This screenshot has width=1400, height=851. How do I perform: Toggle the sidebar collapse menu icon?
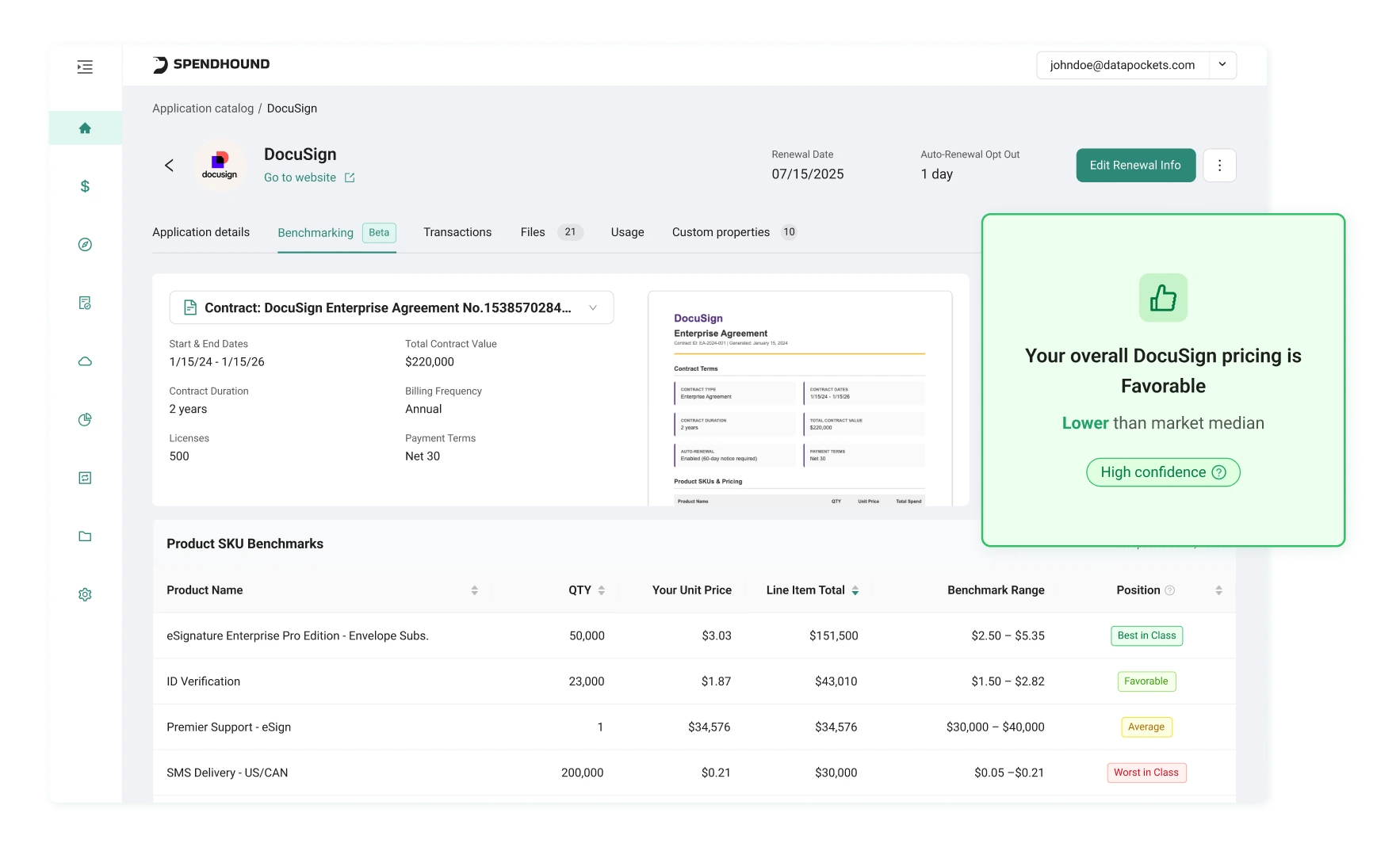pos(85,67)
